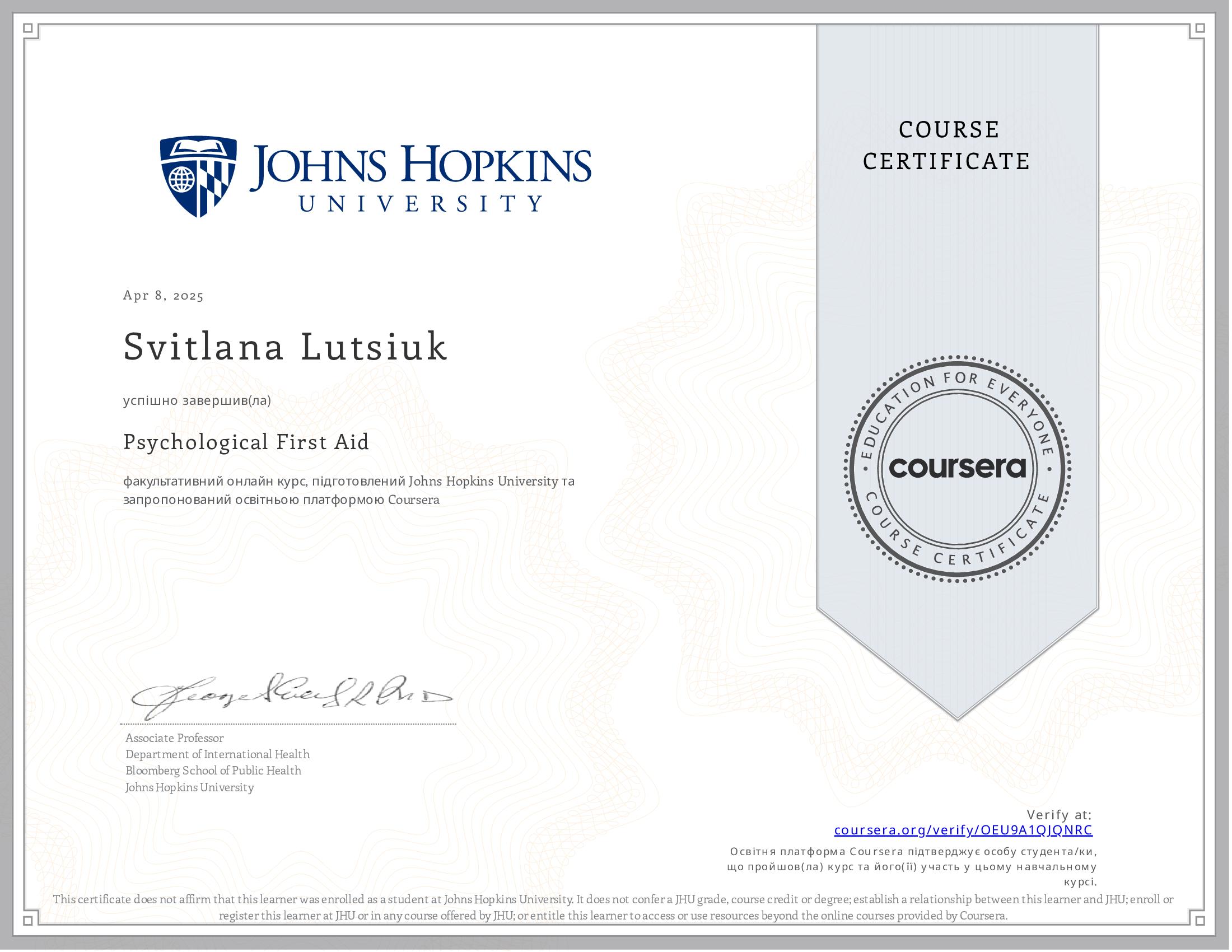1232x952 pixels.
Task: Click the Associate Professor title line
Action: coord(174,738)
